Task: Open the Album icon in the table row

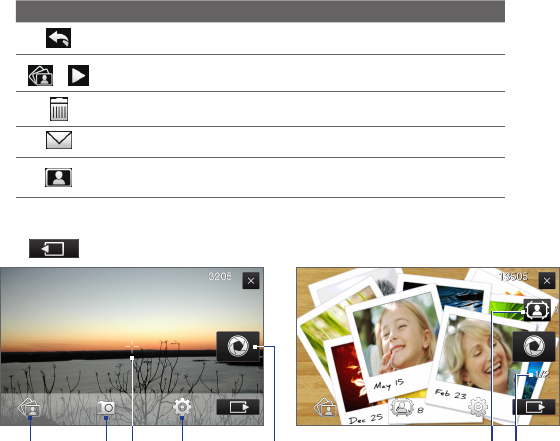Action: (x=40, y=75)
